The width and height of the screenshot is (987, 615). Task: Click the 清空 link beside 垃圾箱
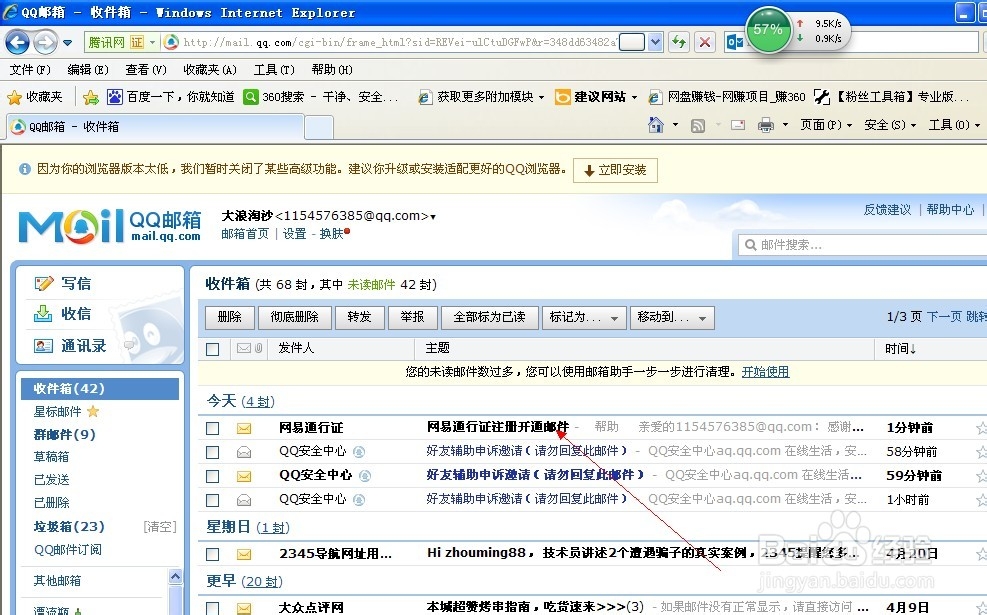pyautogui.click(x=160, y=526)
